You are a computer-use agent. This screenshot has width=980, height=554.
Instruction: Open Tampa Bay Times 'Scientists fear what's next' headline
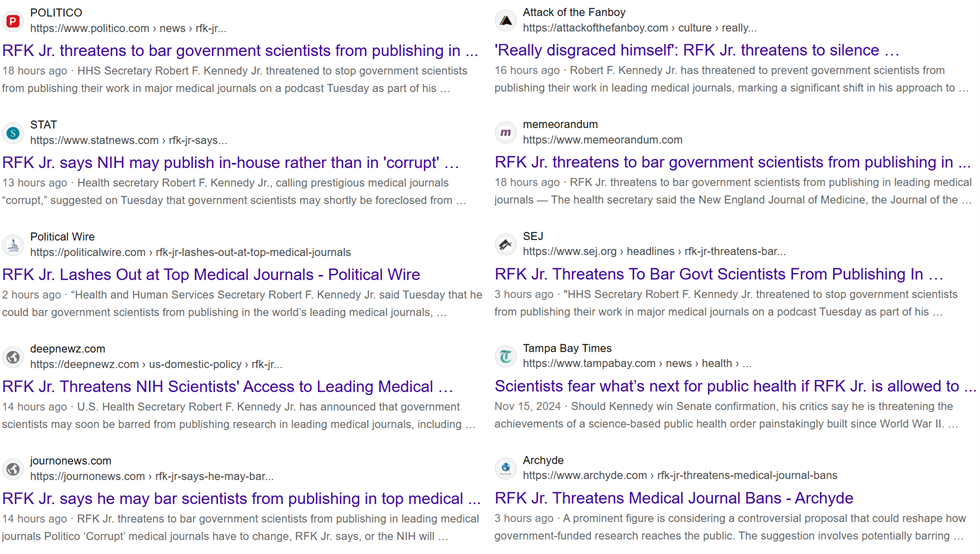click(735, 386)
